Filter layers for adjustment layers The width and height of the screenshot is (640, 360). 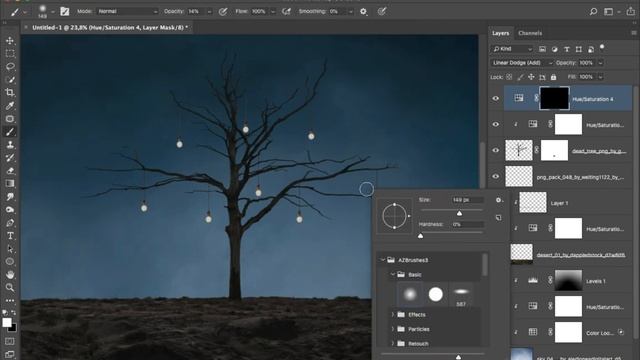(x=554, y=49)
